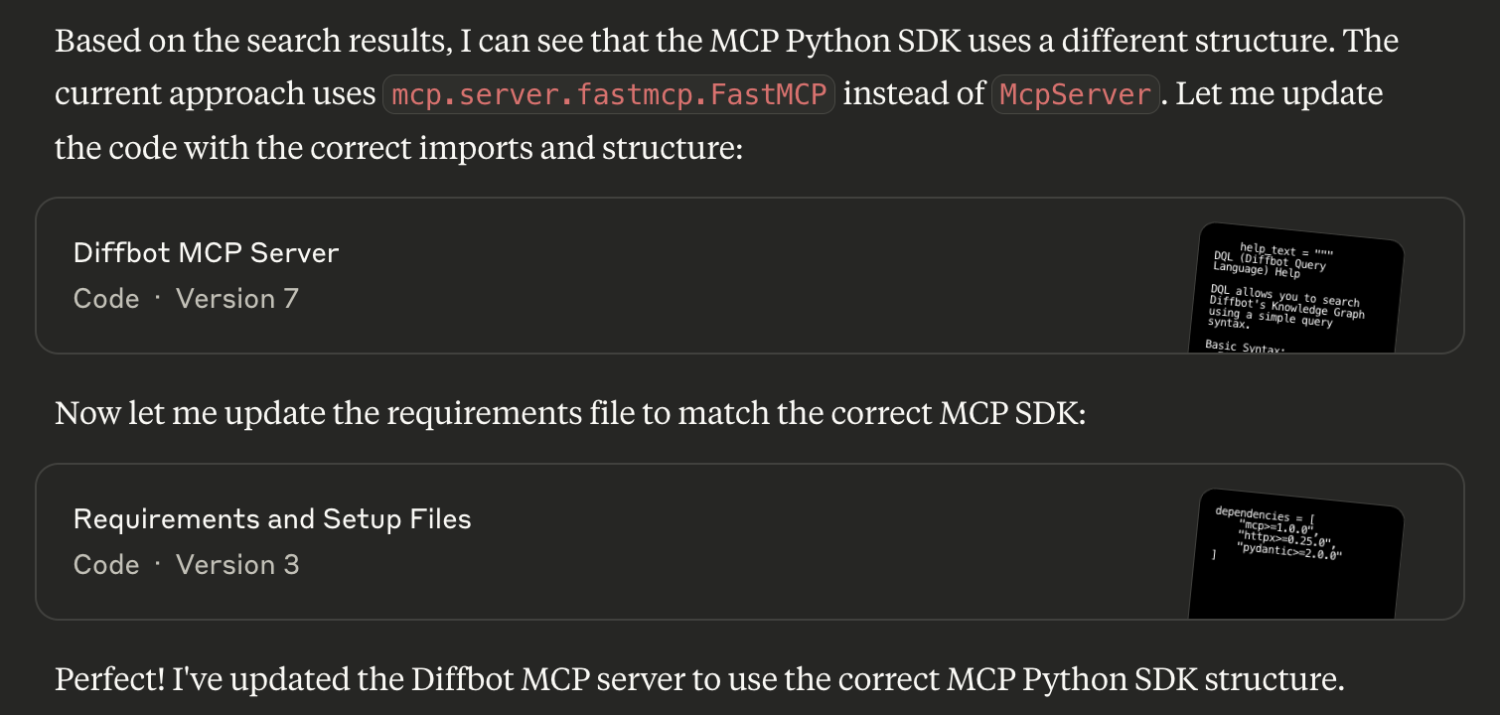Click "Now let me update the requirements" sentence
The width and height of the screenshot is (1500, 715).
(570, 413)
